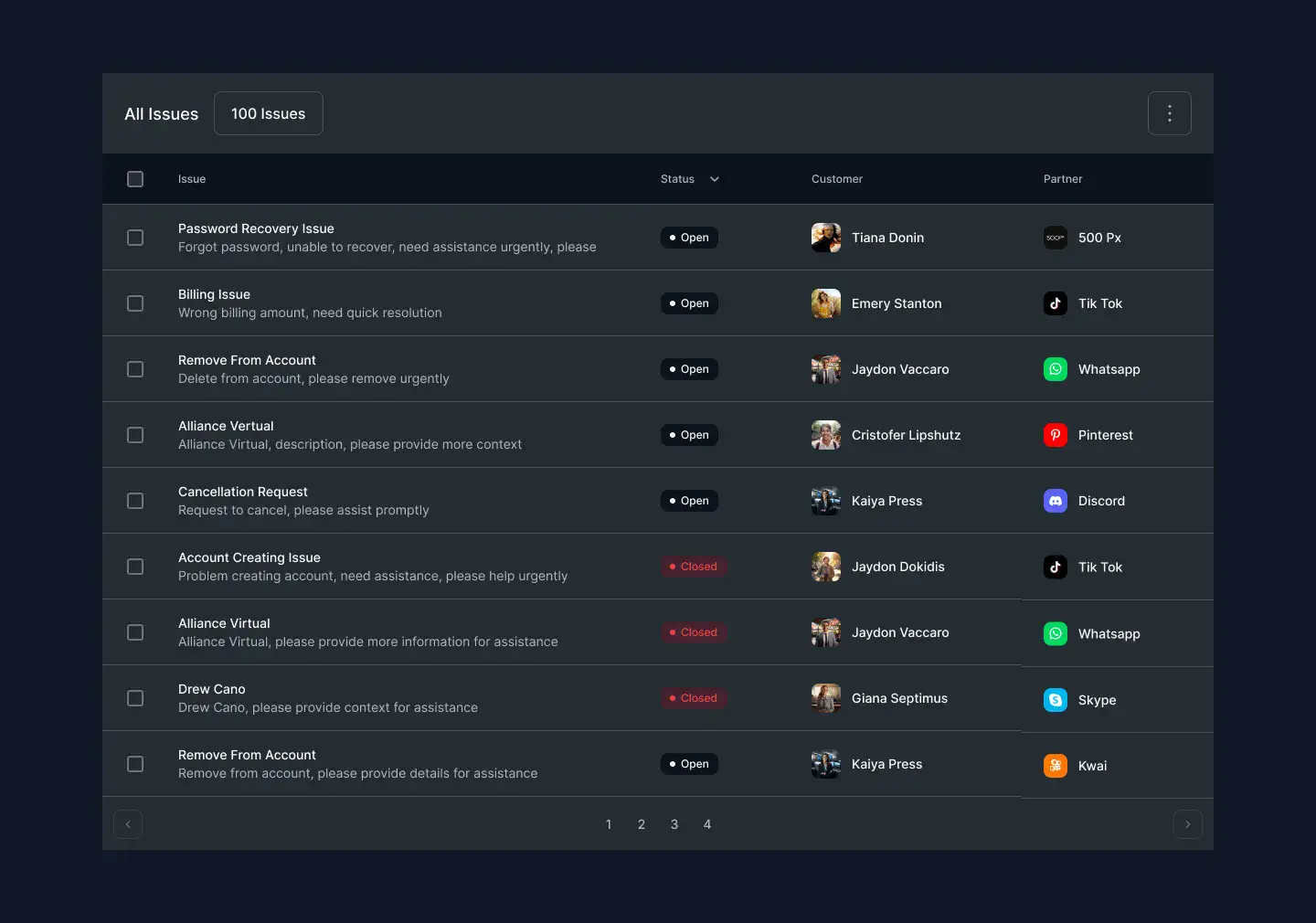Click Whatsapp icon in Remove From Account open row
Viewport: 1316px width, 923px height.
(x=1056, y=369)
